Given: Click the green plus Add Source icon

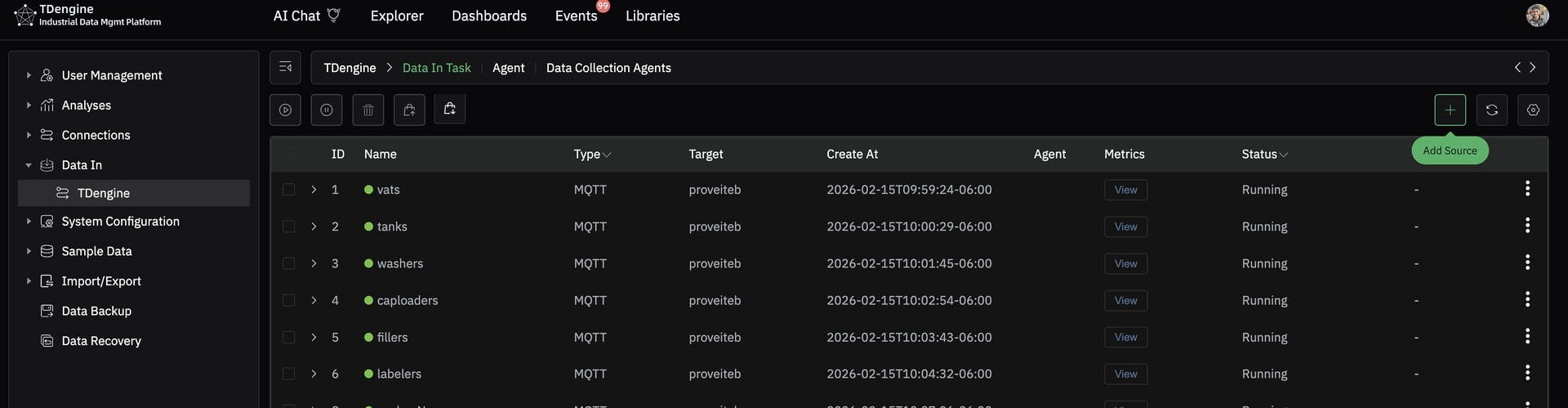Looking at the screenshot, I should point(1450,110).
